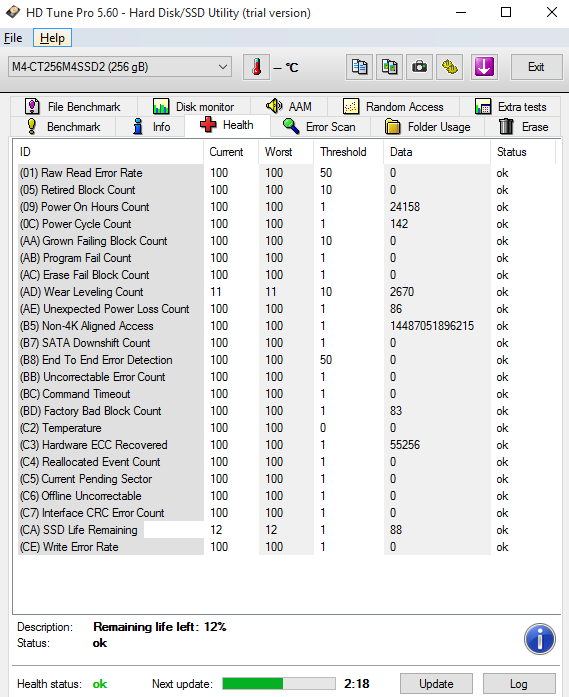Click the blue information icon
Screen dimensions: 569x697
click(540, 639)
